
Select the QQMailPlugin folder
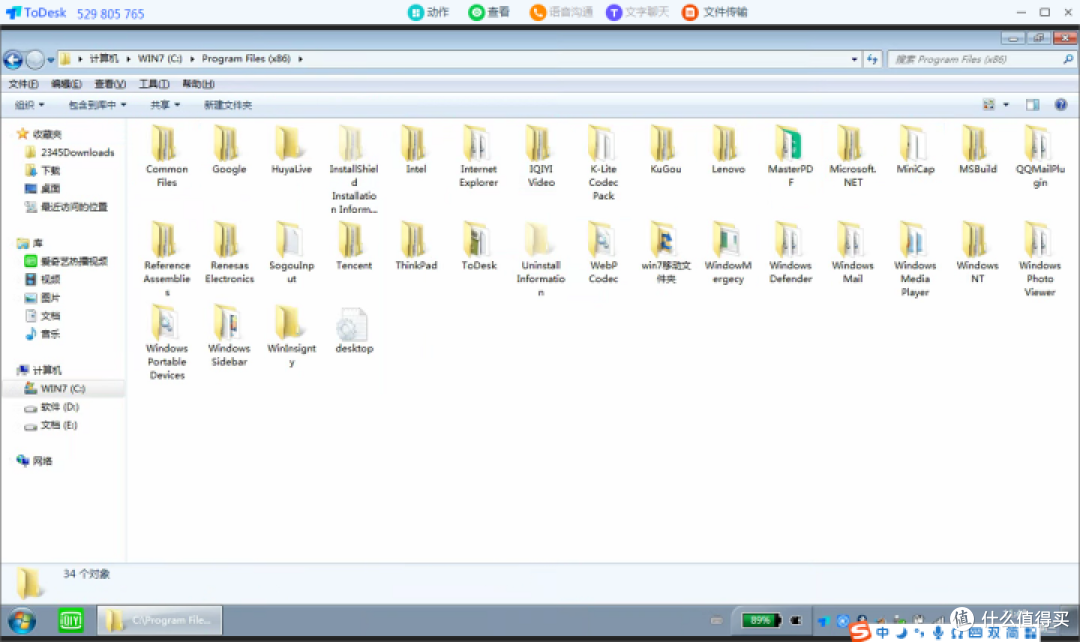pos(1039,156)
